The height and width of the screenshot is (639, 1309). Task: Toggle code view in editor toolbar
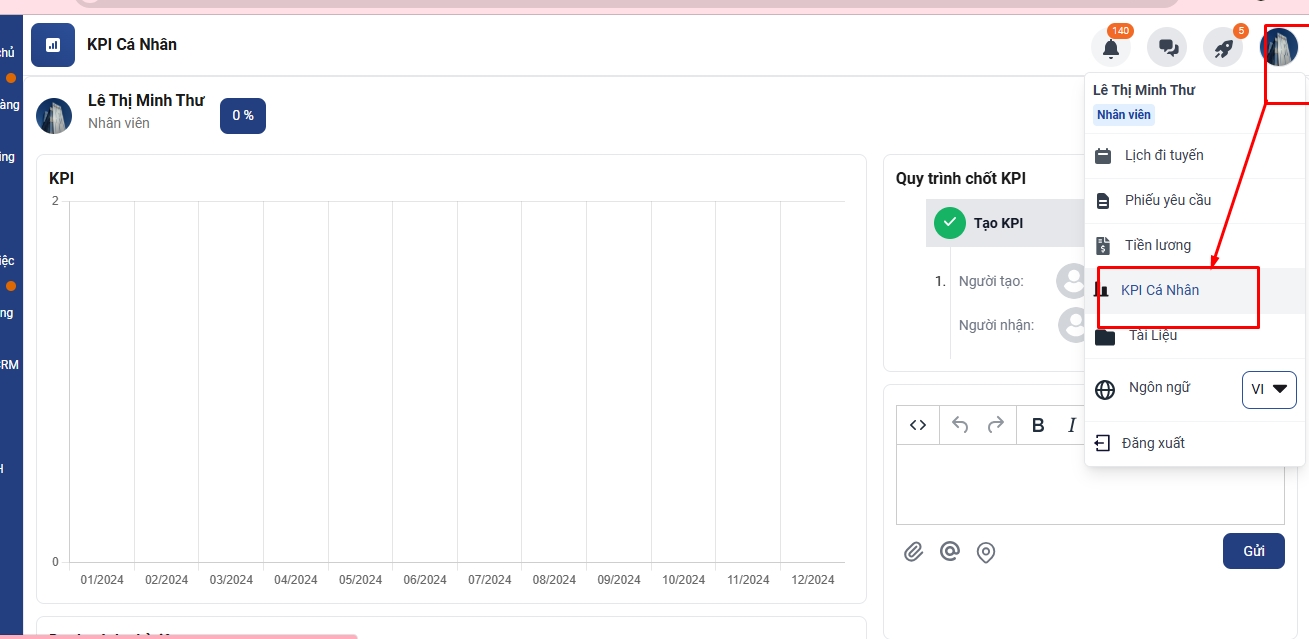[x=918, y=425]
